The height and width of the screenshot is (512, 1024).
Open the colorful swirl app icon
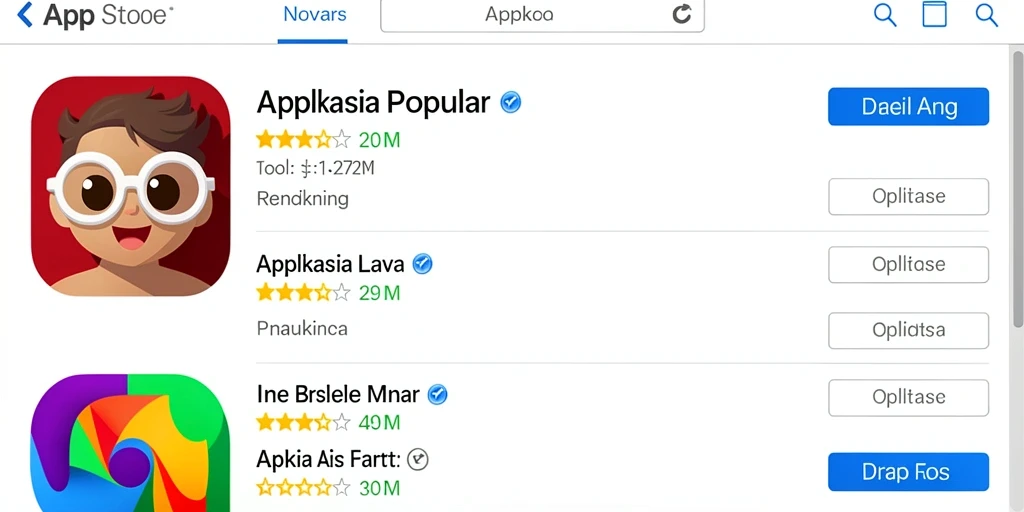click(x=131, y=443)
